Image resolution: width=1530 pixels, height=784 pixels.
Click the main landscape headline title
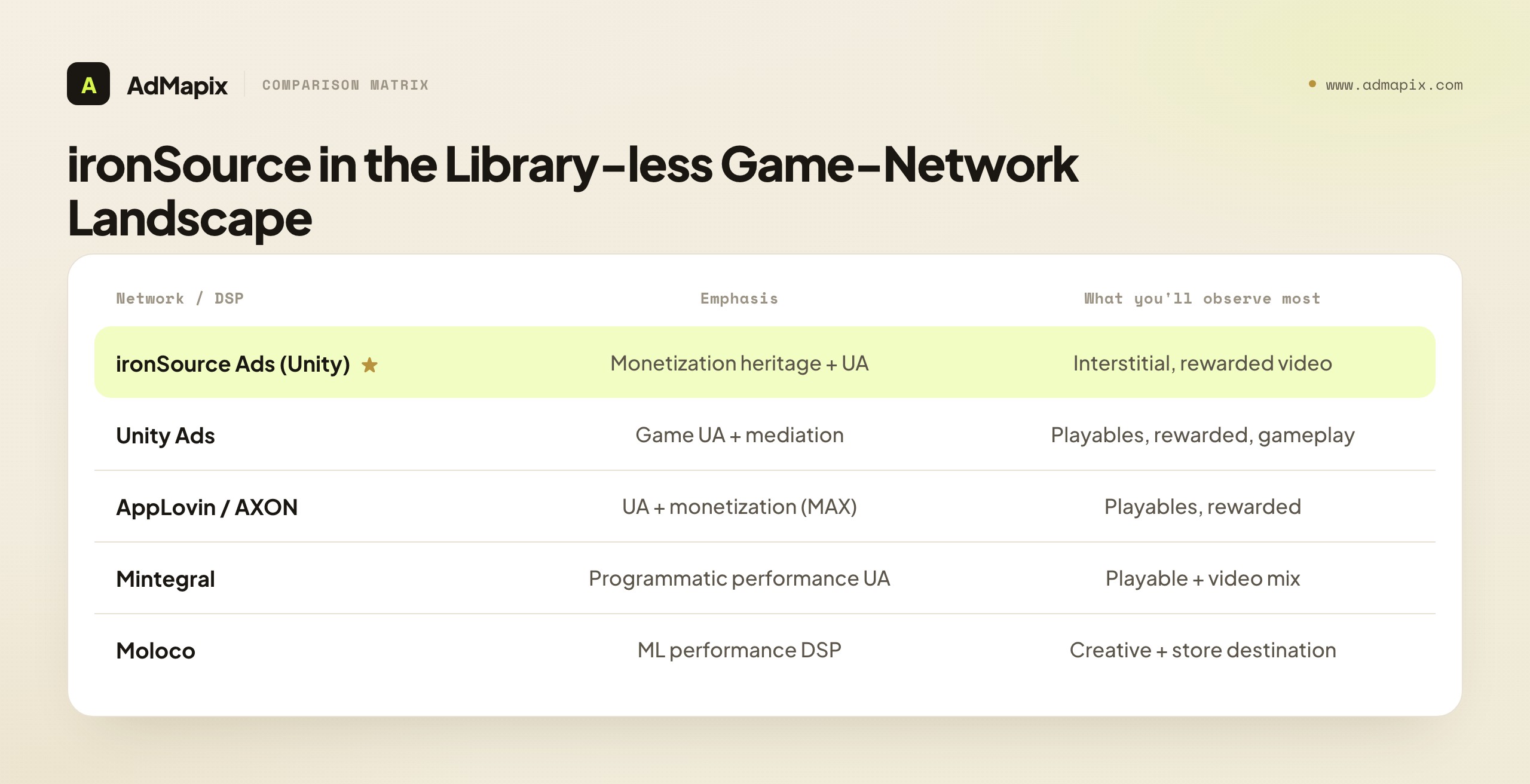pyautogui.click(x=573, y=191)
